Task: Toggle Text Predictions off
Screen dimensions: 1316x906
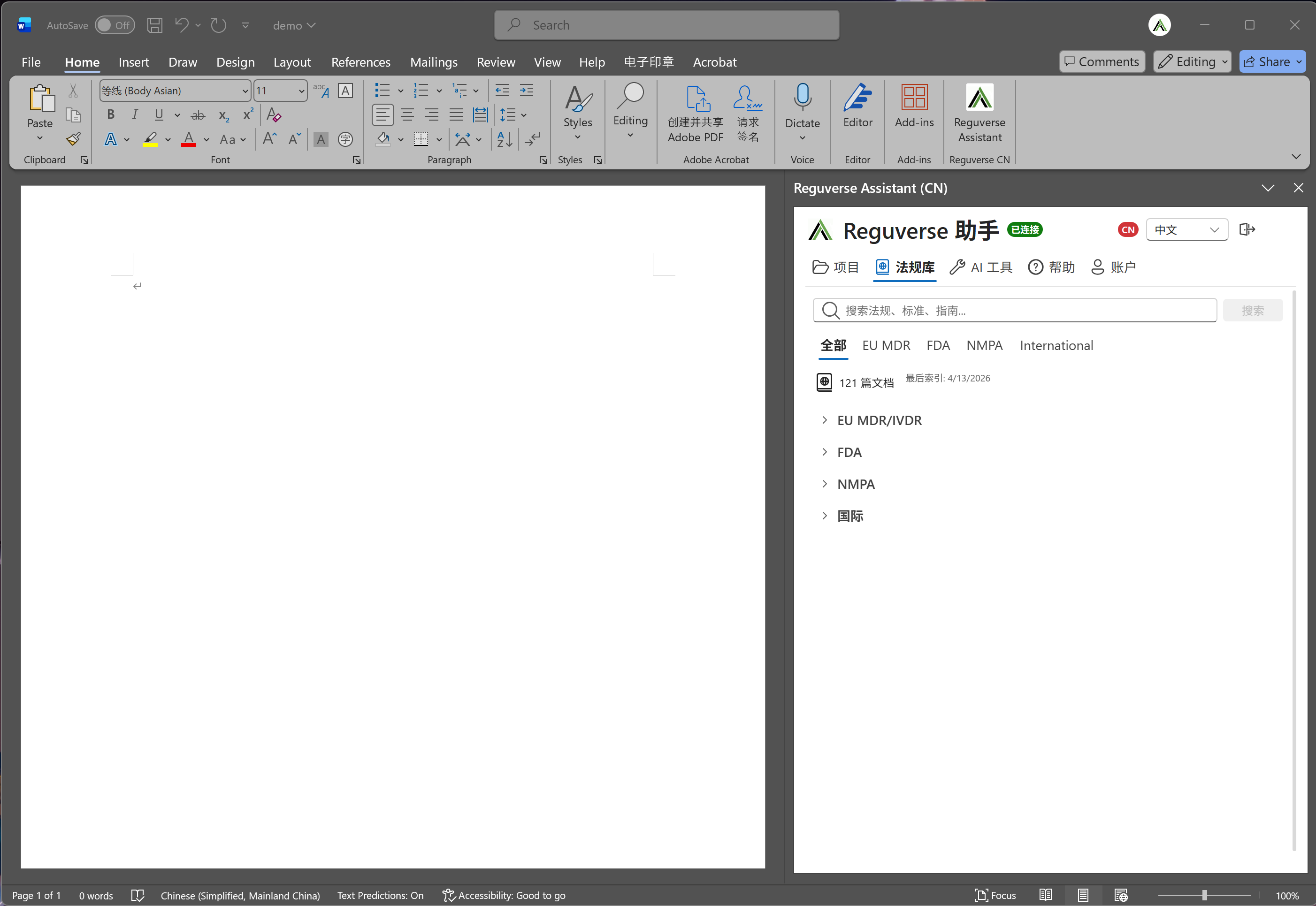Action: click(380, 895)
